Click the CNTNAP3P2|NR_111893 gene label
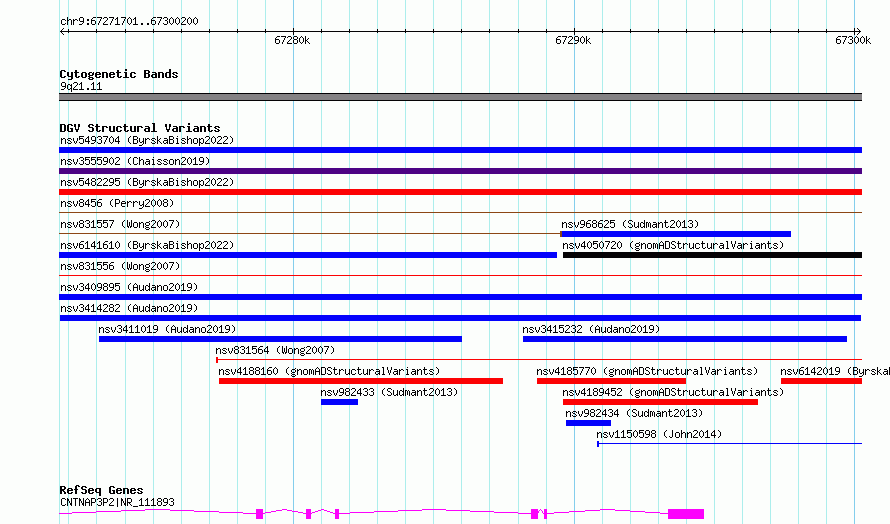Image resolution: width=890 pixels, height=524 pixels. point(117,502)
